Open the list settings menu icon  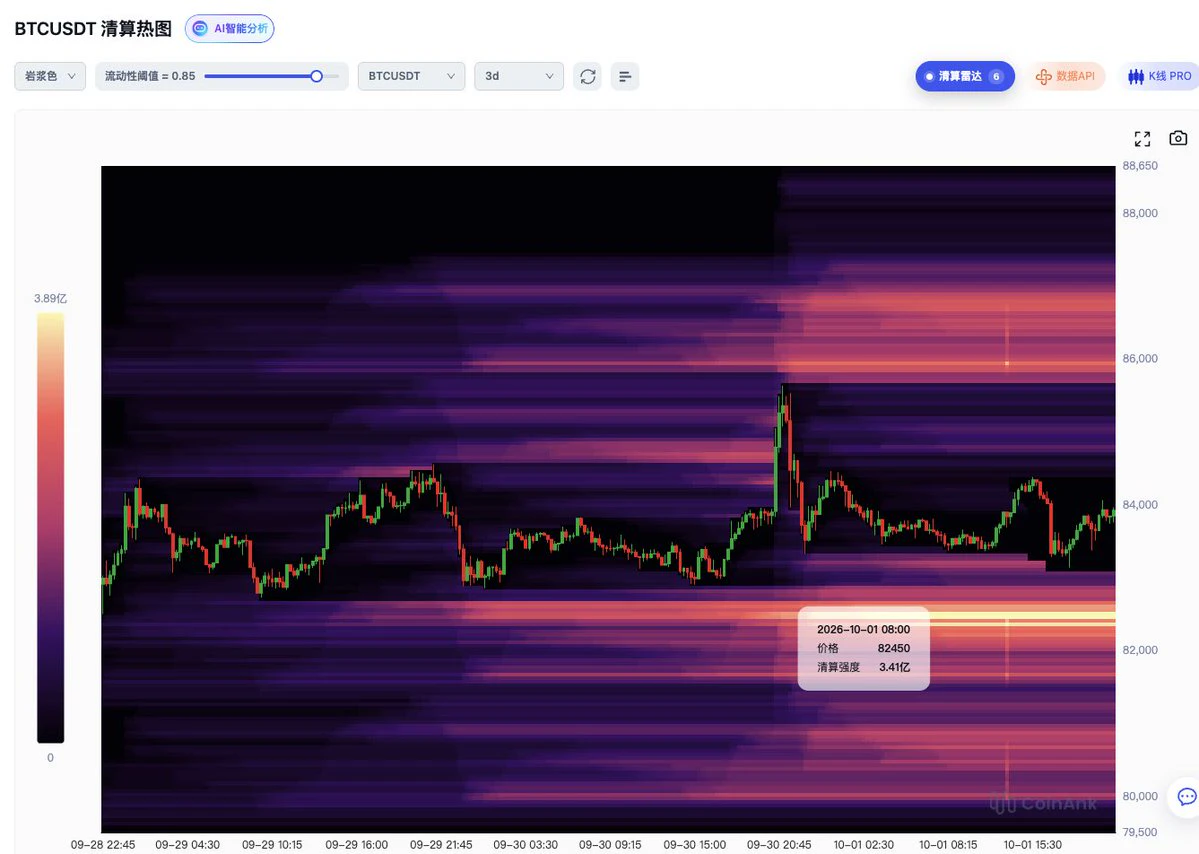pyautogui.click(x=625, y=76)
